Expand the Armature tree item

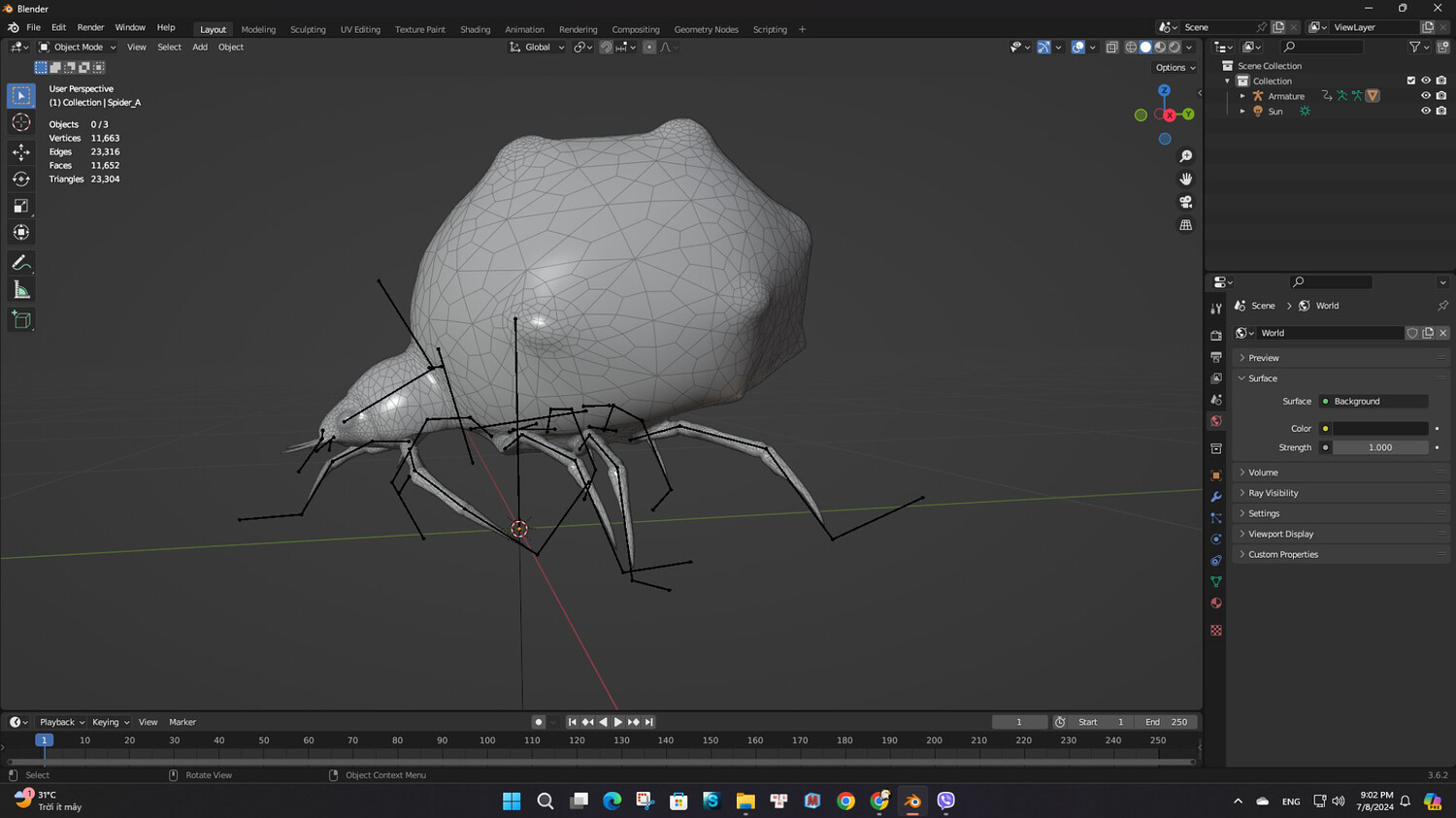[x=1242, y=96]
